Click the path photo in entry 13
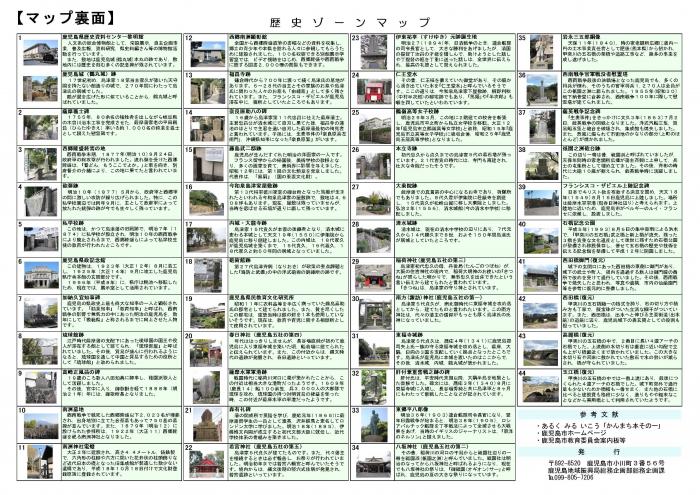700x495 pixels. click(208, 91)
